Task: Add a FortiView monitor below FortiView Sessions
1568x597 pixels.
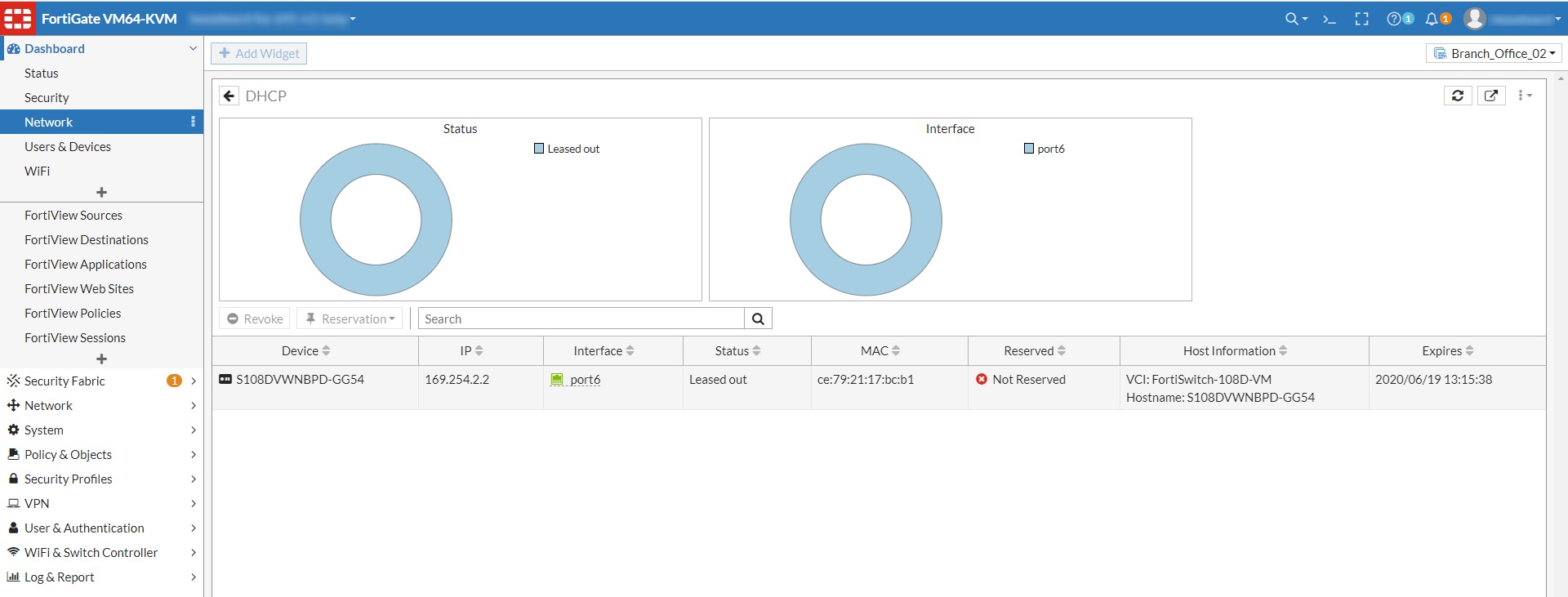Action: point(101,359)
